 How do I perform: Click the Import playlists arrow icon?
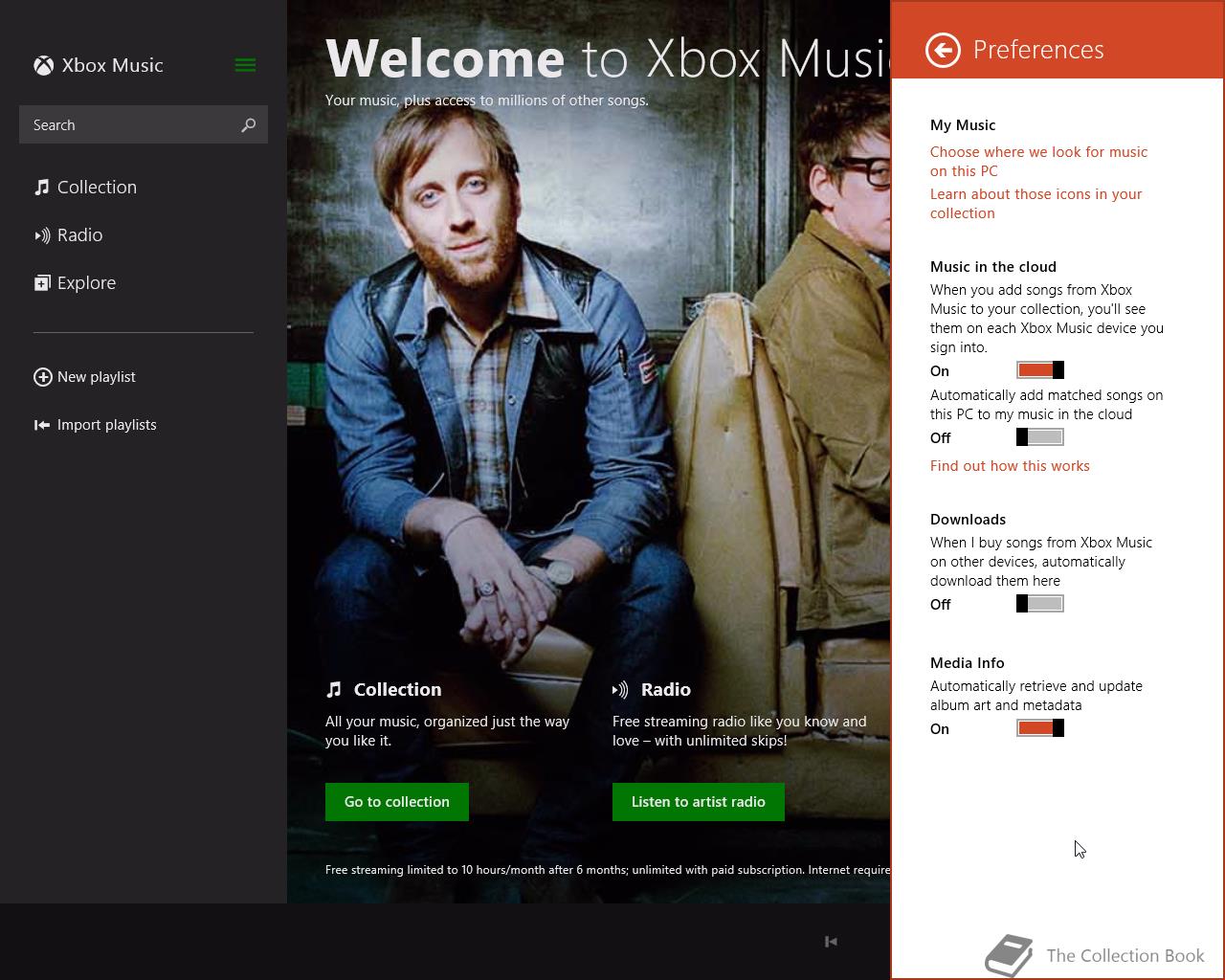[x=42, y=425]
